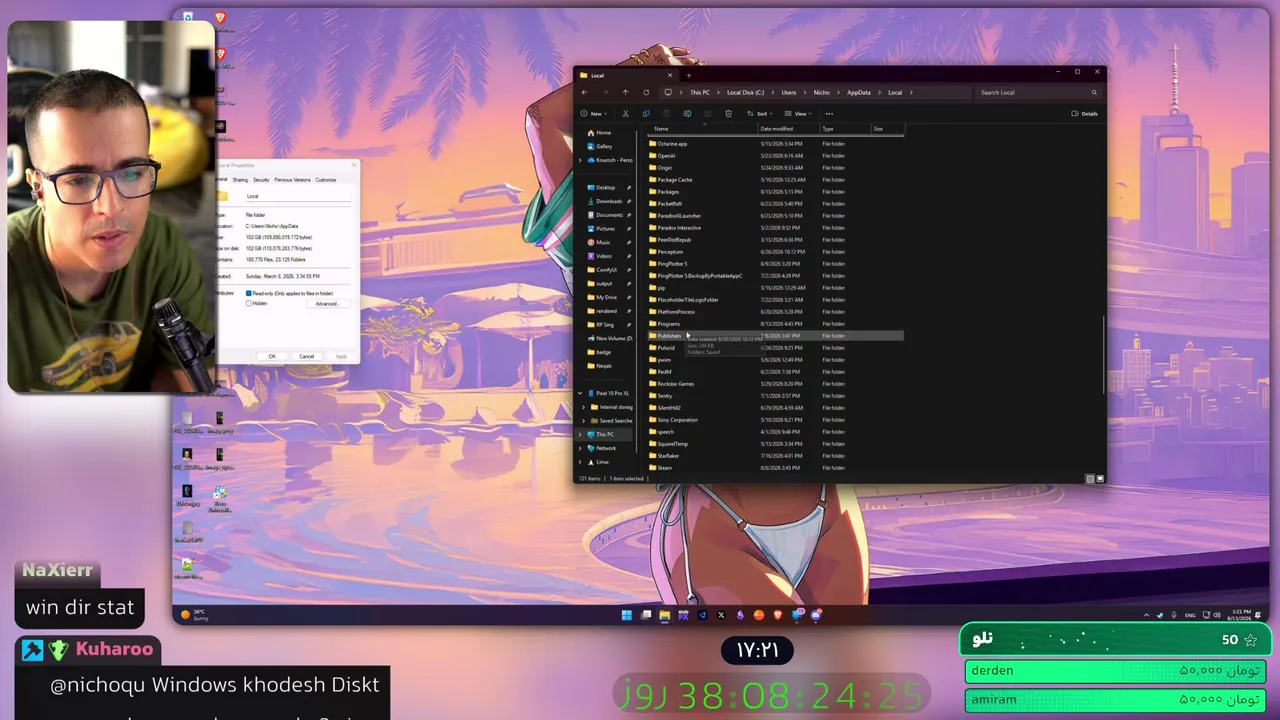Image resolution: width=1280 pixels, height=720 pixels.
Task: Open Videos in Quick access
Action: (601, 256)
